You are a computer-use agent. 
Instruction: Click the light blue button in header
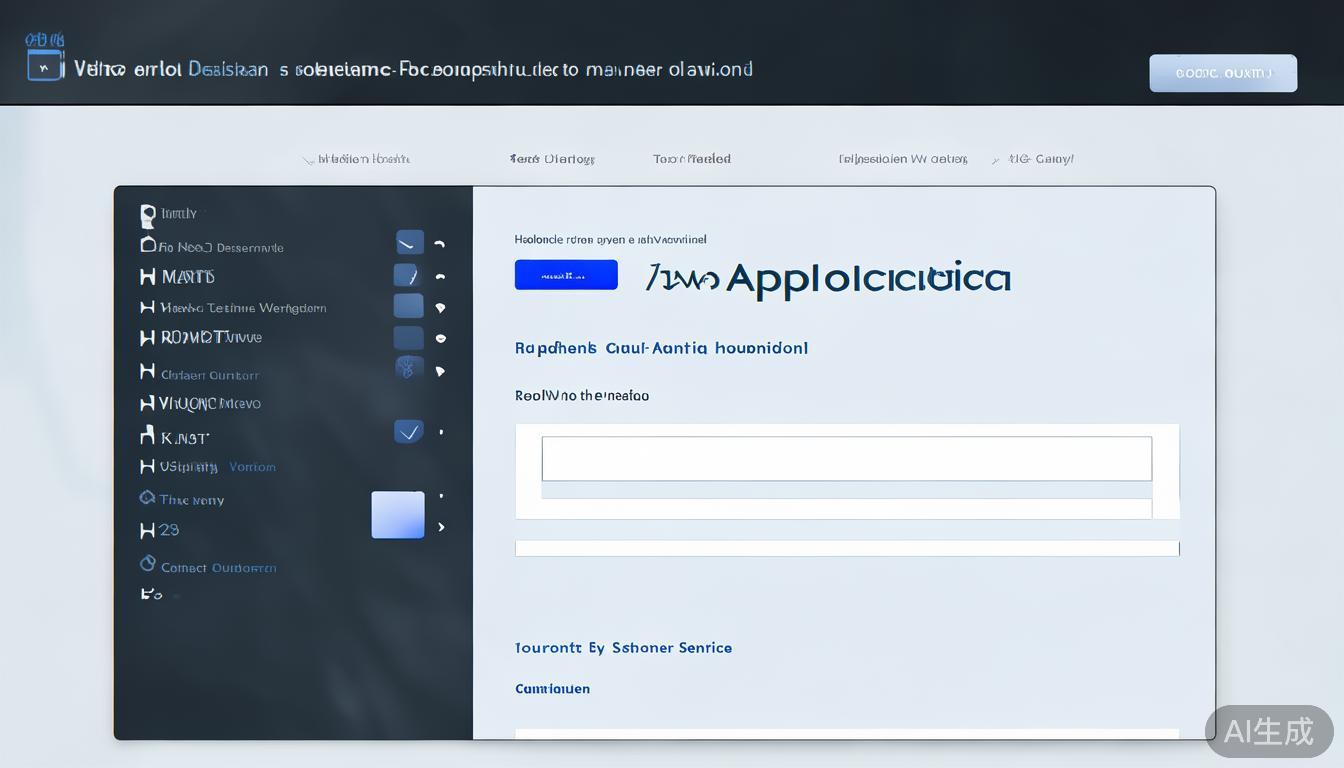[x=1223, y=73]
